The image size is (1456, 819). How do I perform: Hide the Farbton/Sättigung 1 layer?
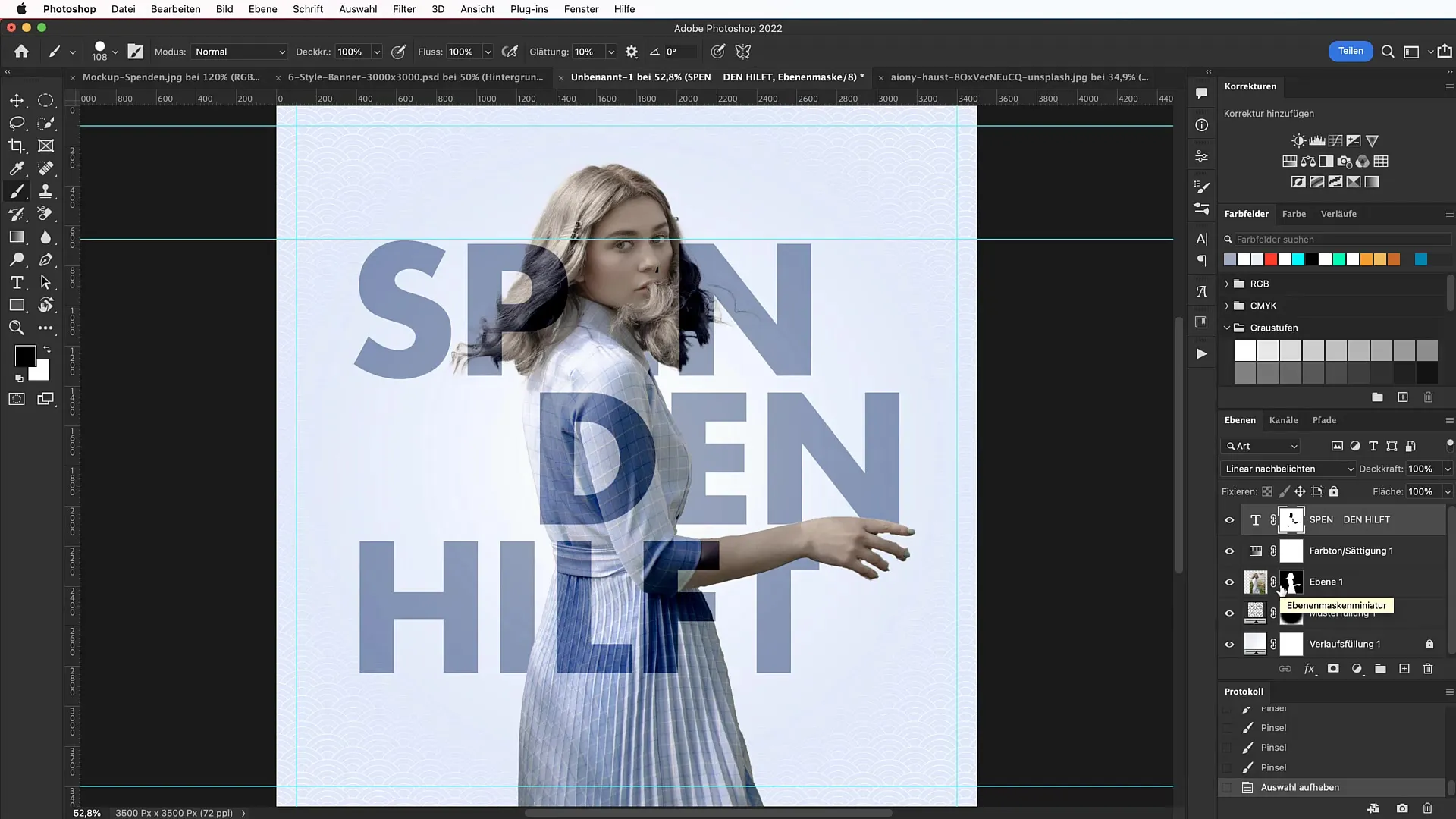[x=1229, y=551]
